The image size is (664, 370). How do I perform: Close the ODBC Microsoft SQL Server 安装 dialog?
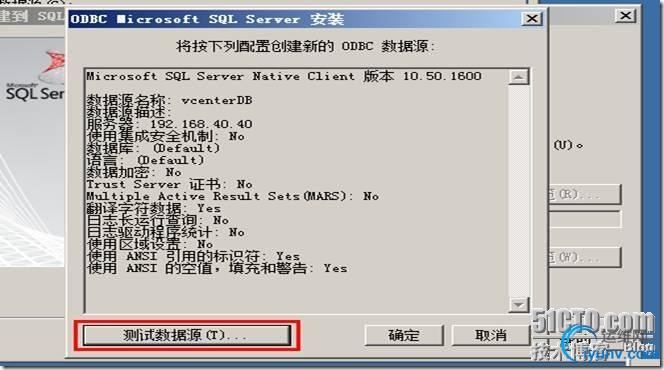click(x=532, y=19)
